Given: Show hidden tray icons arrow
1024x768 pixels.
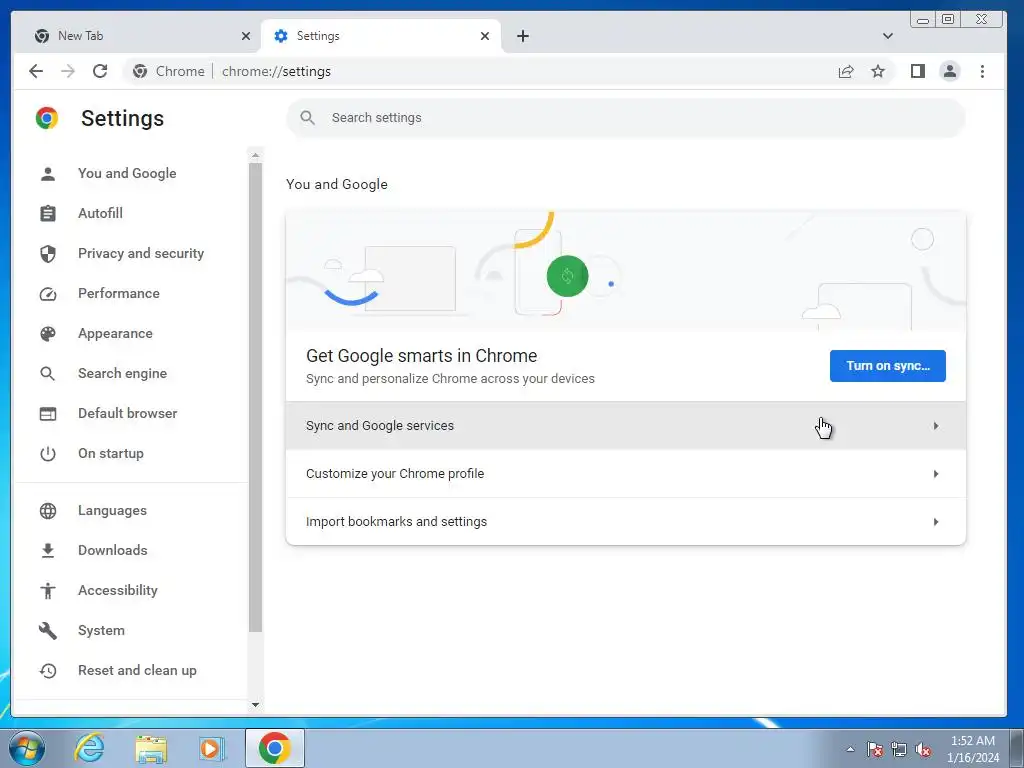Looking at the screenshot, I should 850,749.
